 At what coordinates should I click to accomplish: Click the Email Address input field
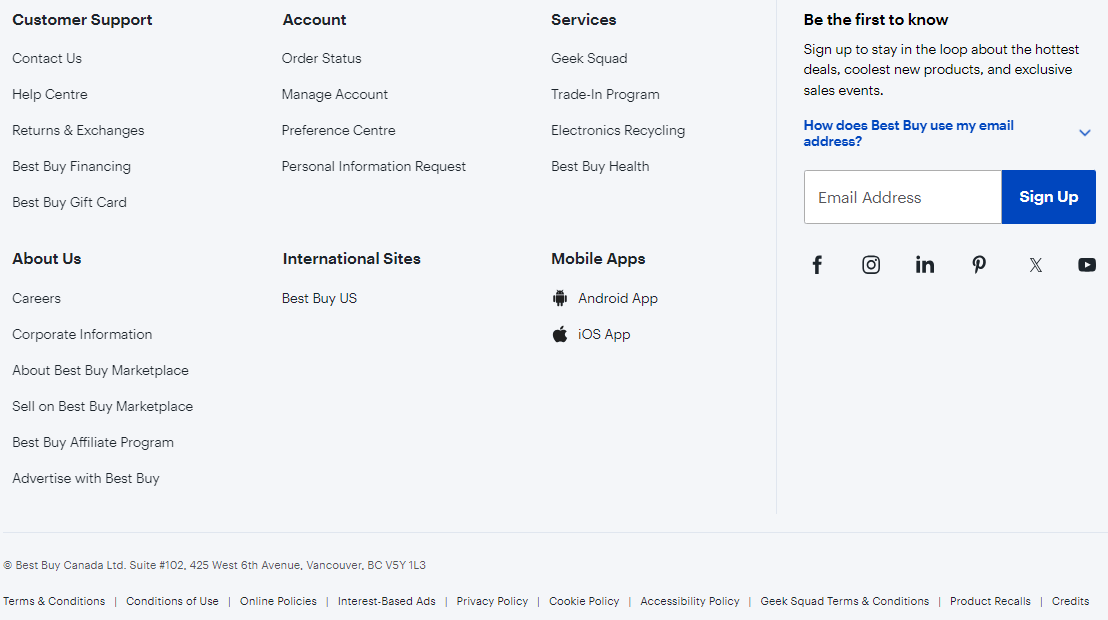point(900,197)
